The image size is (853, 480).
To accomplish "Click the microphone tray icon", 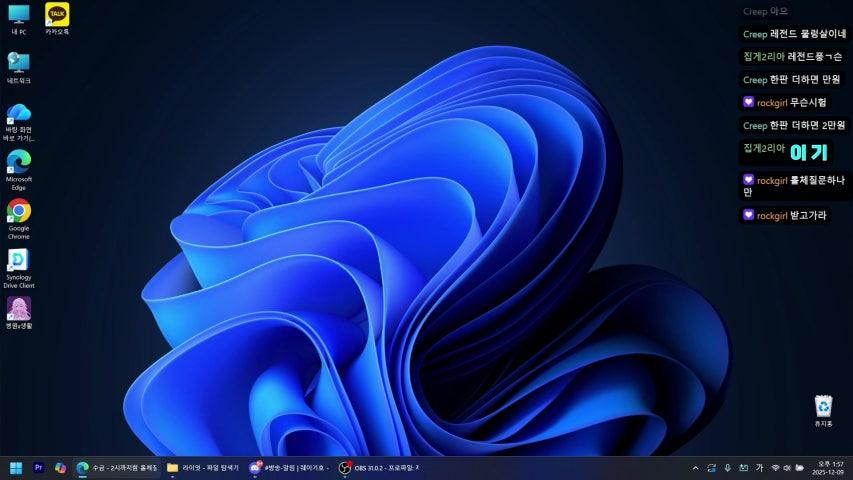I will click(x=727, y=468).
